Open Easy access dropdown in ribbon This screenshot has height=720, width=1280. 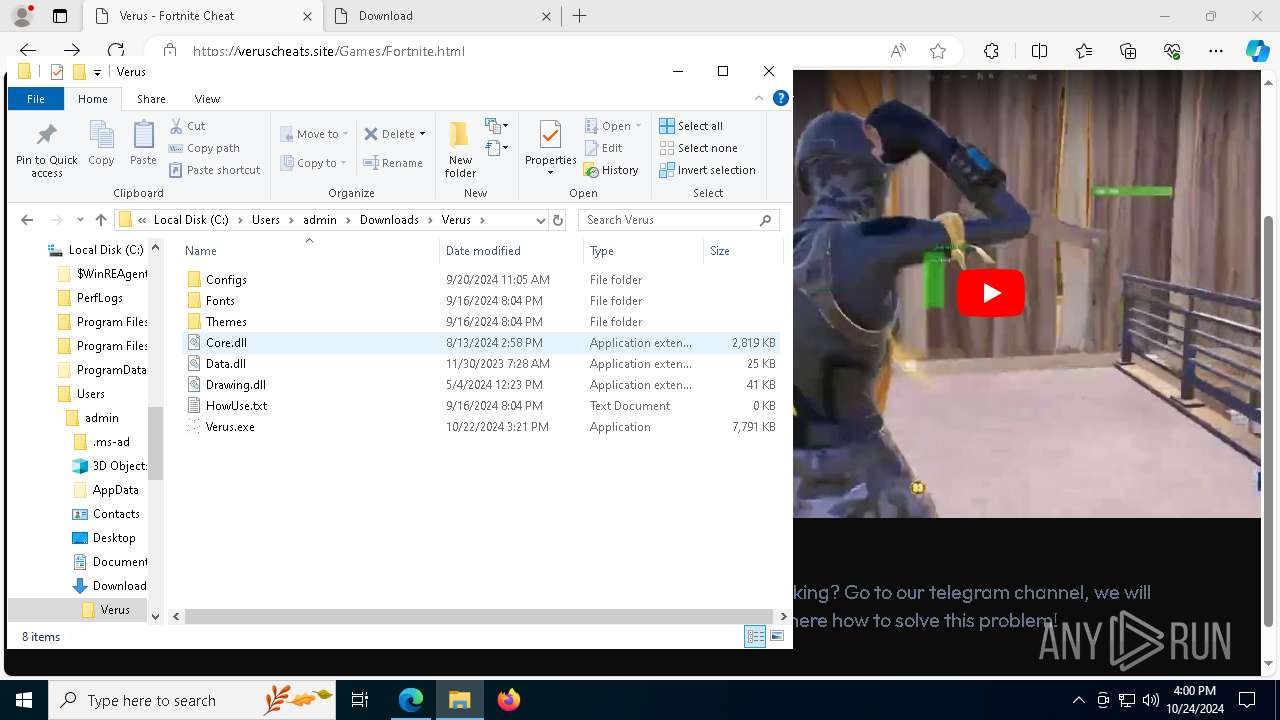coord(497,148)
